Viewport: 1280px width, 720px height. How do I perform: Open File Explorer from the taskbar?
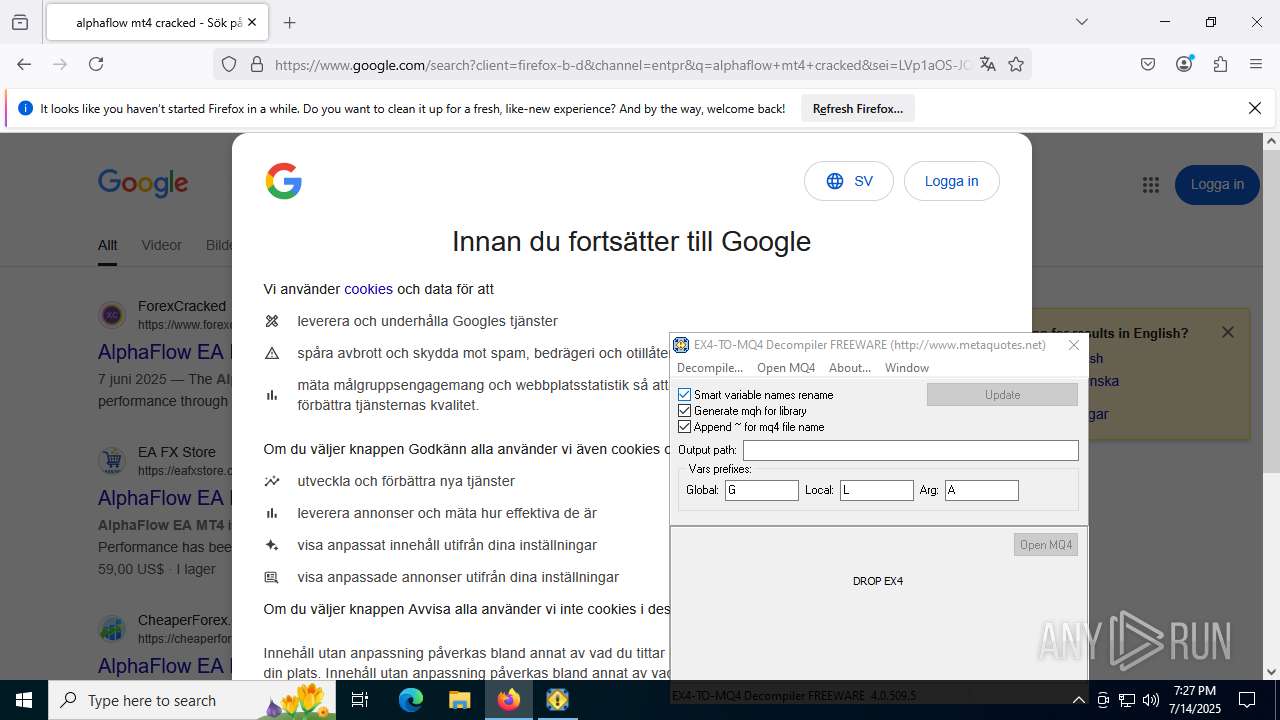[459, 700]
